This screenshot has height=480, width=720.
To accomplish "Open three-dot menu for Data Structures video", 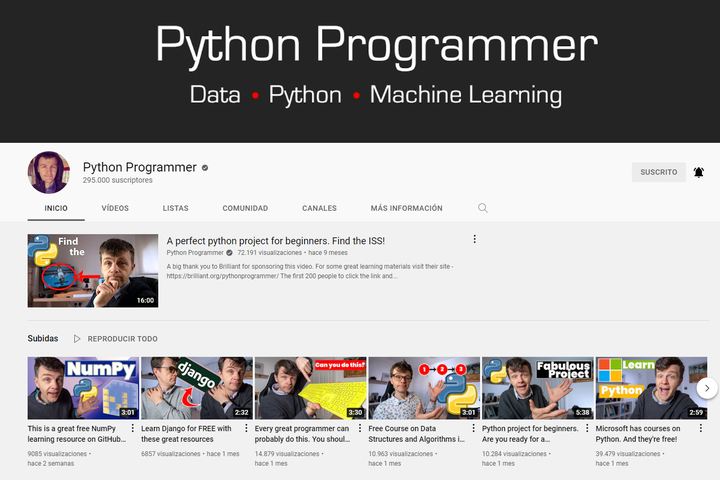I will pyautogui.click(x=473, y=428).
